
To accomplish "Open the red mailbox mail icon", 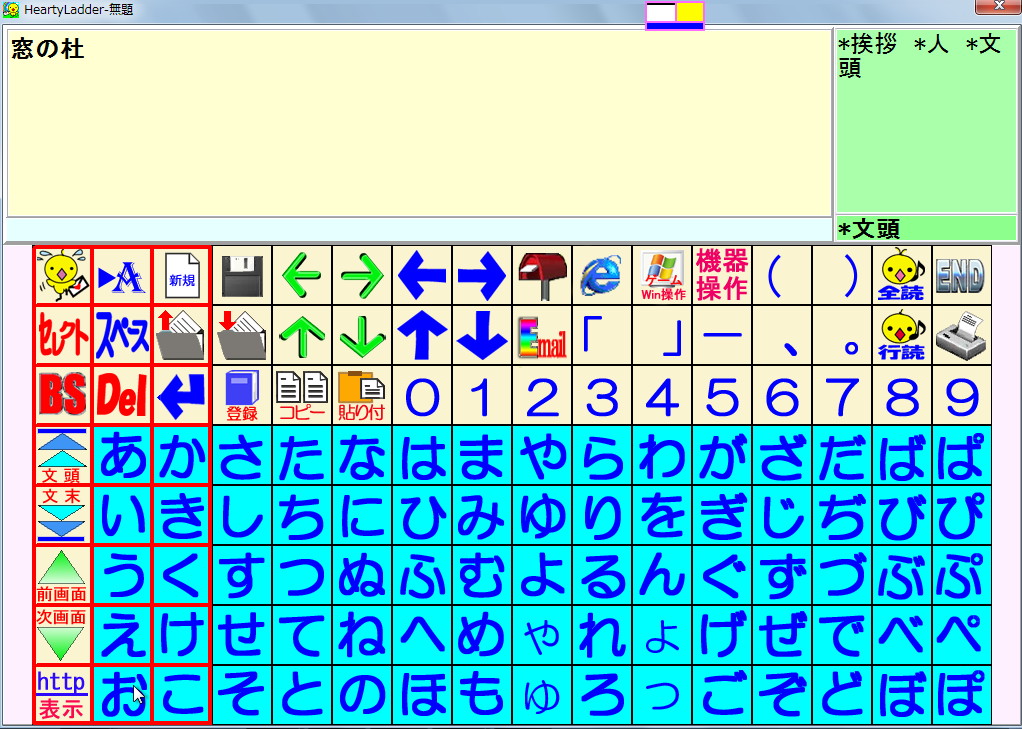I will tap(541, 275).
